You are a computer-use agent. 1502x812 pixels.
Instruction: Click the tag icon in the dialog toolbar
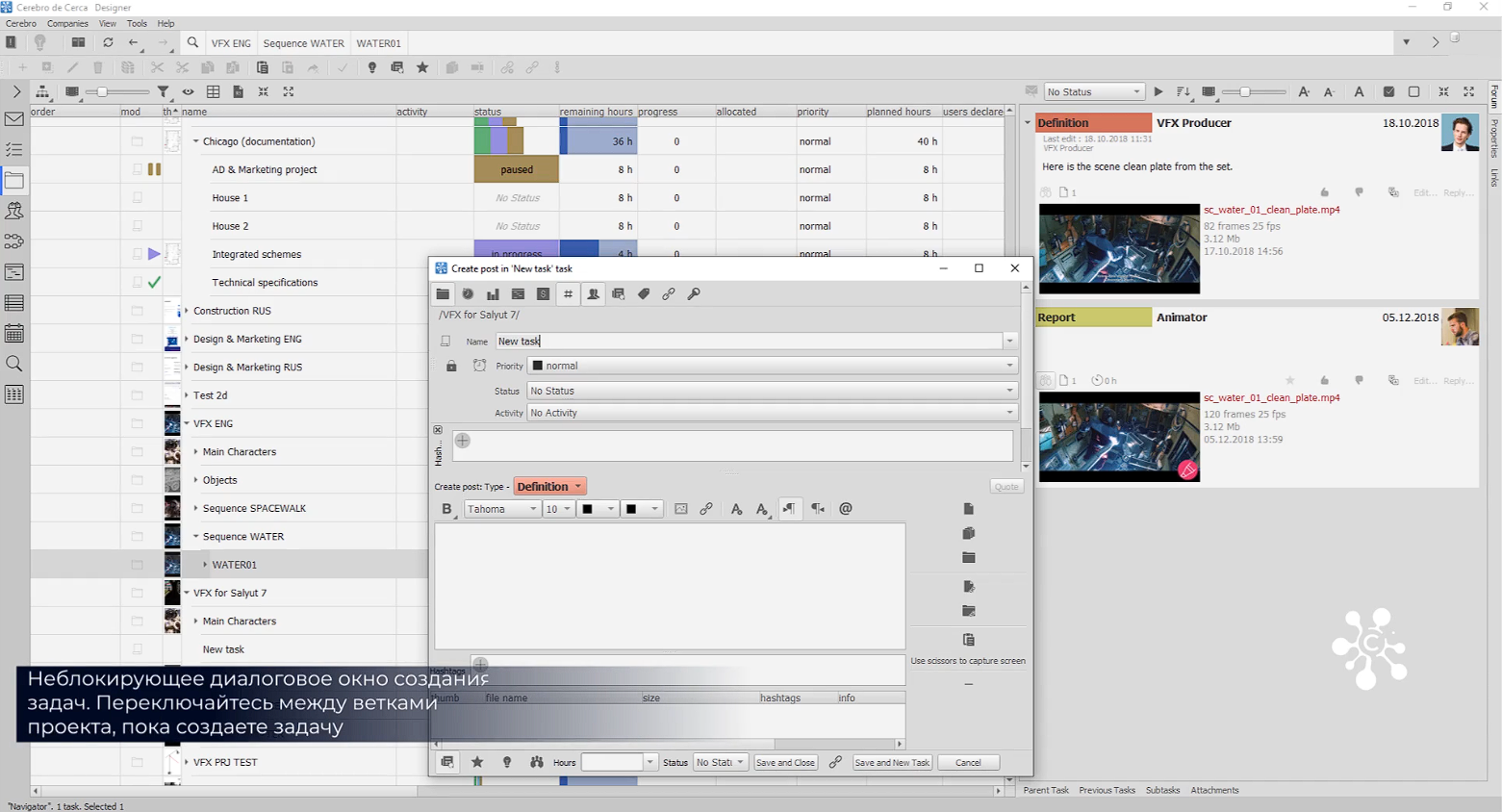point(644,294)
